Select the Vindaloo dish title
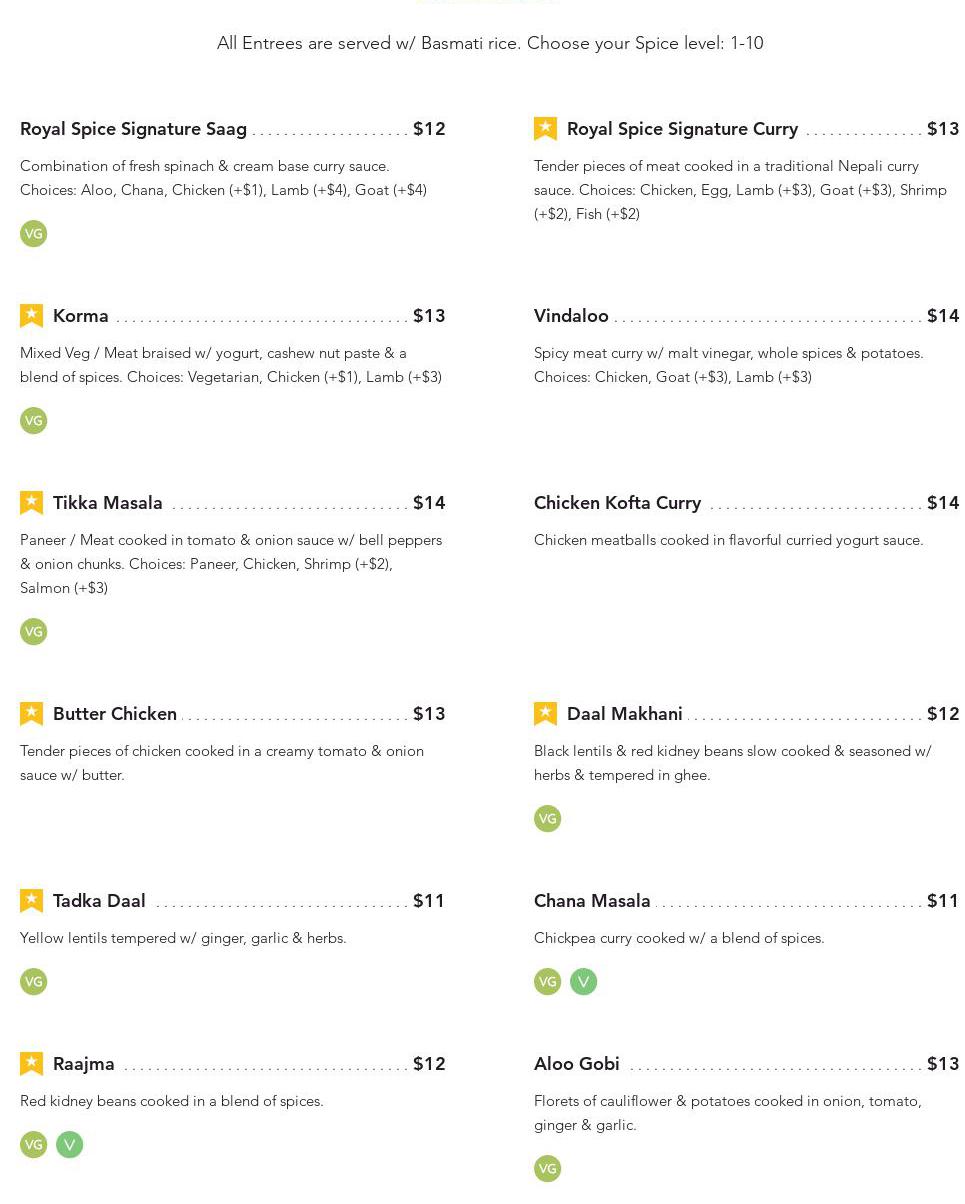Image resolution: width=965 pixels, height=1204 pixels. coord(571,316)
